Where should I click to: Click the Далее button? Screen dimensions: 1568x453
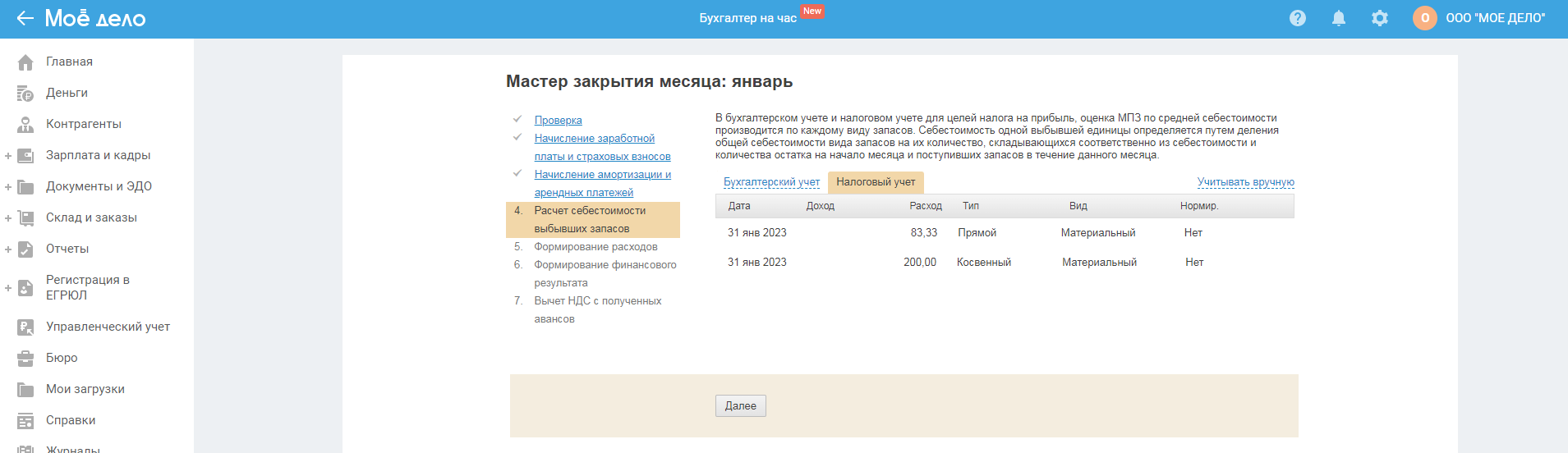[x=741, y=406]
